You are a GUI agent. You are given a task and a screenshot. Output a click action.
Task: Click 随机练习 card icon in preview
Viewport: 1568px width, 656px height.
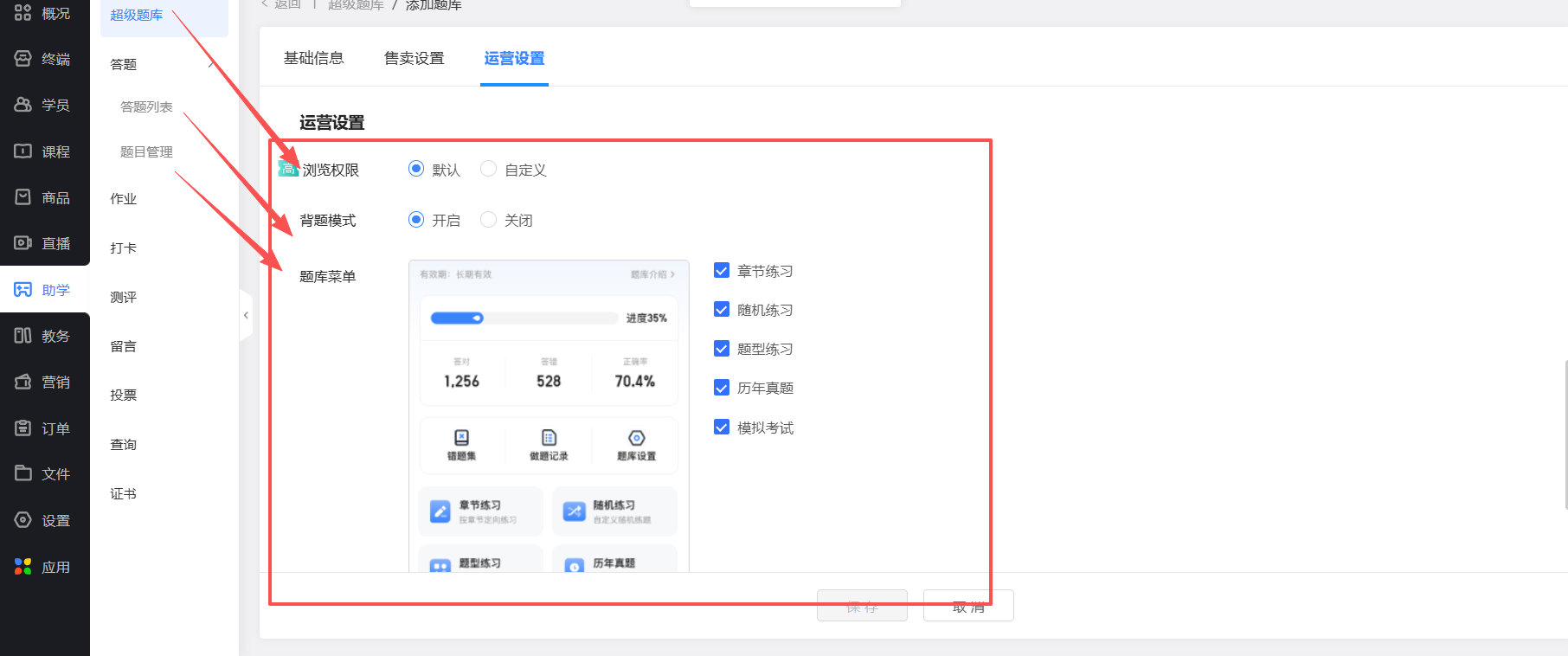(575, 511)
